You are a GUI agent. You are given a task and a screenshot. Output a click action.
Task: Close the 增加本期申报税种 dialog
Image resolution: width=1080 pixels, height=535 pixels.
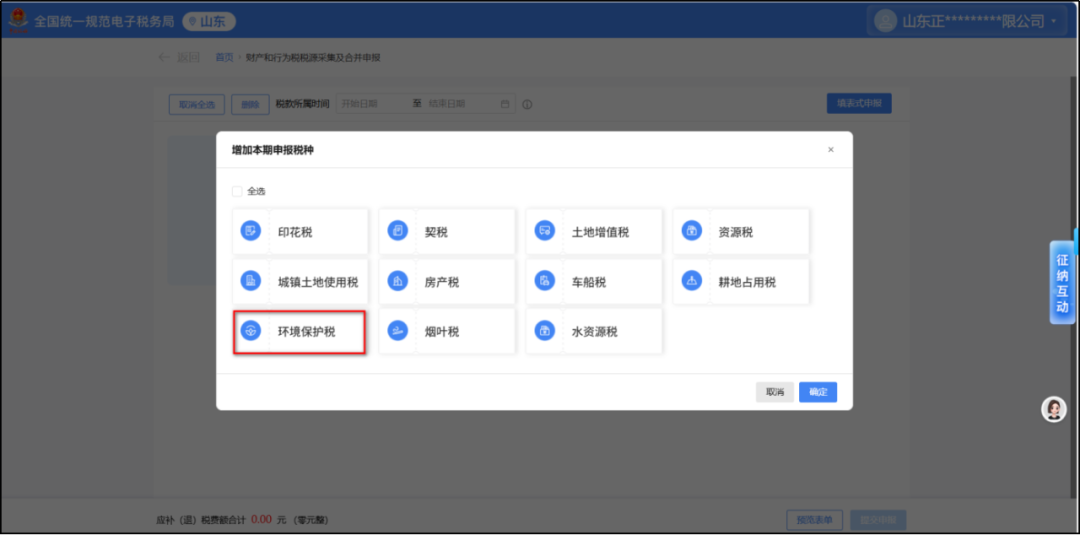(x=831, y=149)
